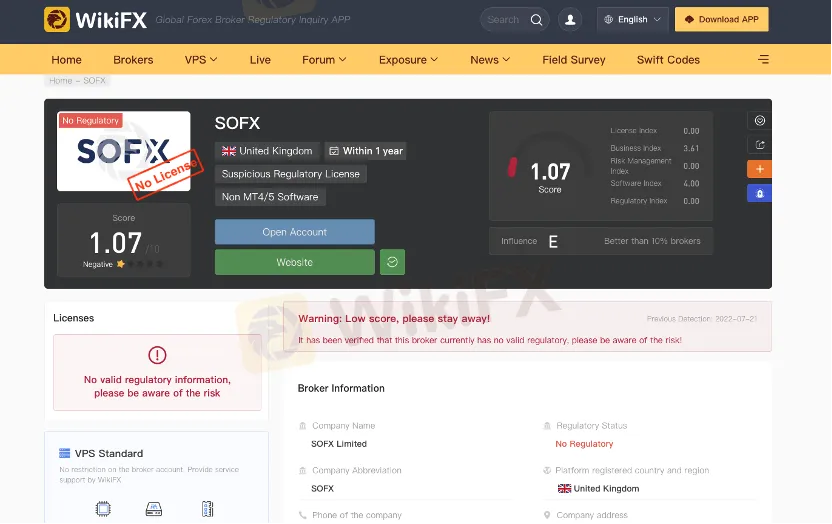832x524 pixels.
Task: Expand the Exposure menu dropdown
Action: pyautogui.click(x=408, y=59)
